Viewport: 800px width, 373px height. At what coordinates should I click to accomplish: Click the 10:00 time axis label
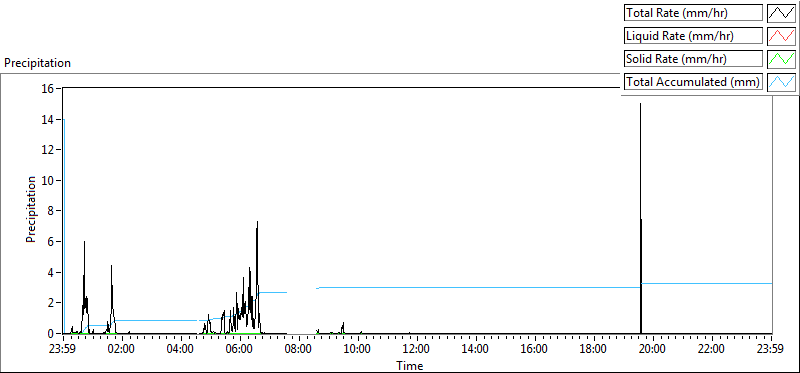pyautogui.click(x=358, y=350)
